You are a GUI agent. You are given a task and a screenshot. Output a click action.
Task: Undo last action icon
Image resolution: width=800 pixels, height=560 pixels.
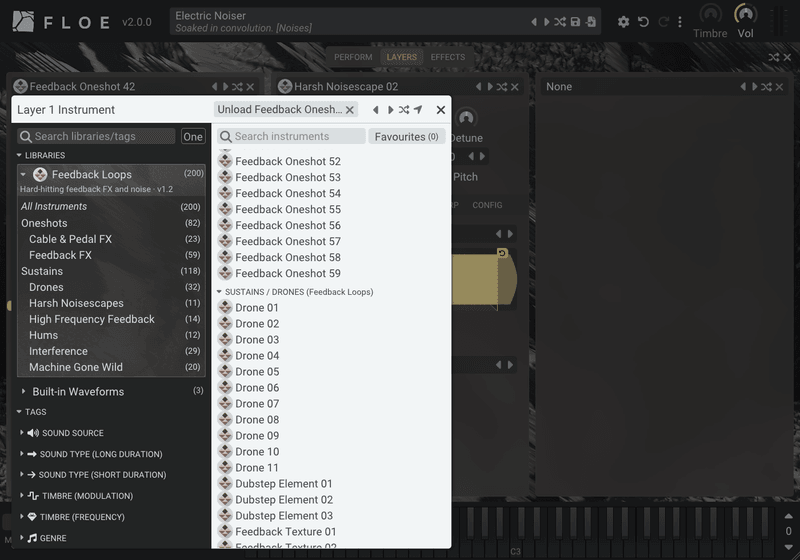[x=643, y=22]
